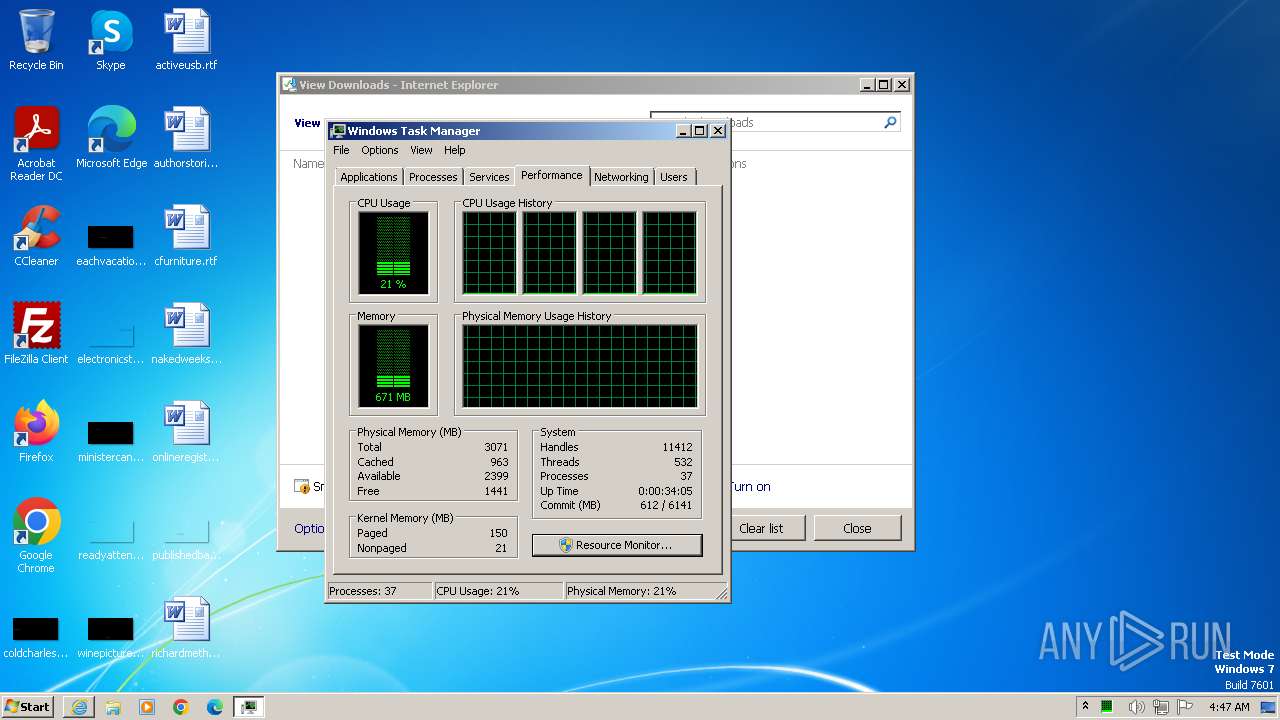Click the Handles count row
Image resolution: width=1280 pixels, height=720 pixels.
point(616,447)
